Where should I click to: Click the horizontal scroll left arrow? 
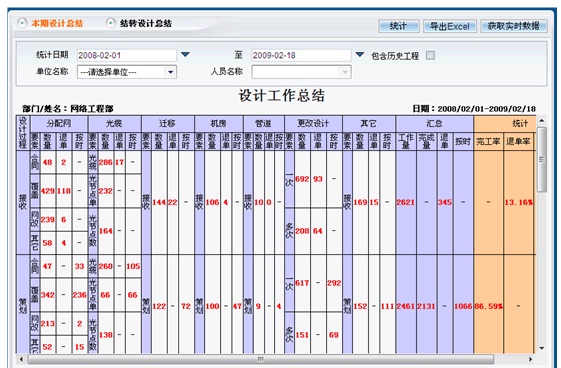(21, 359)
